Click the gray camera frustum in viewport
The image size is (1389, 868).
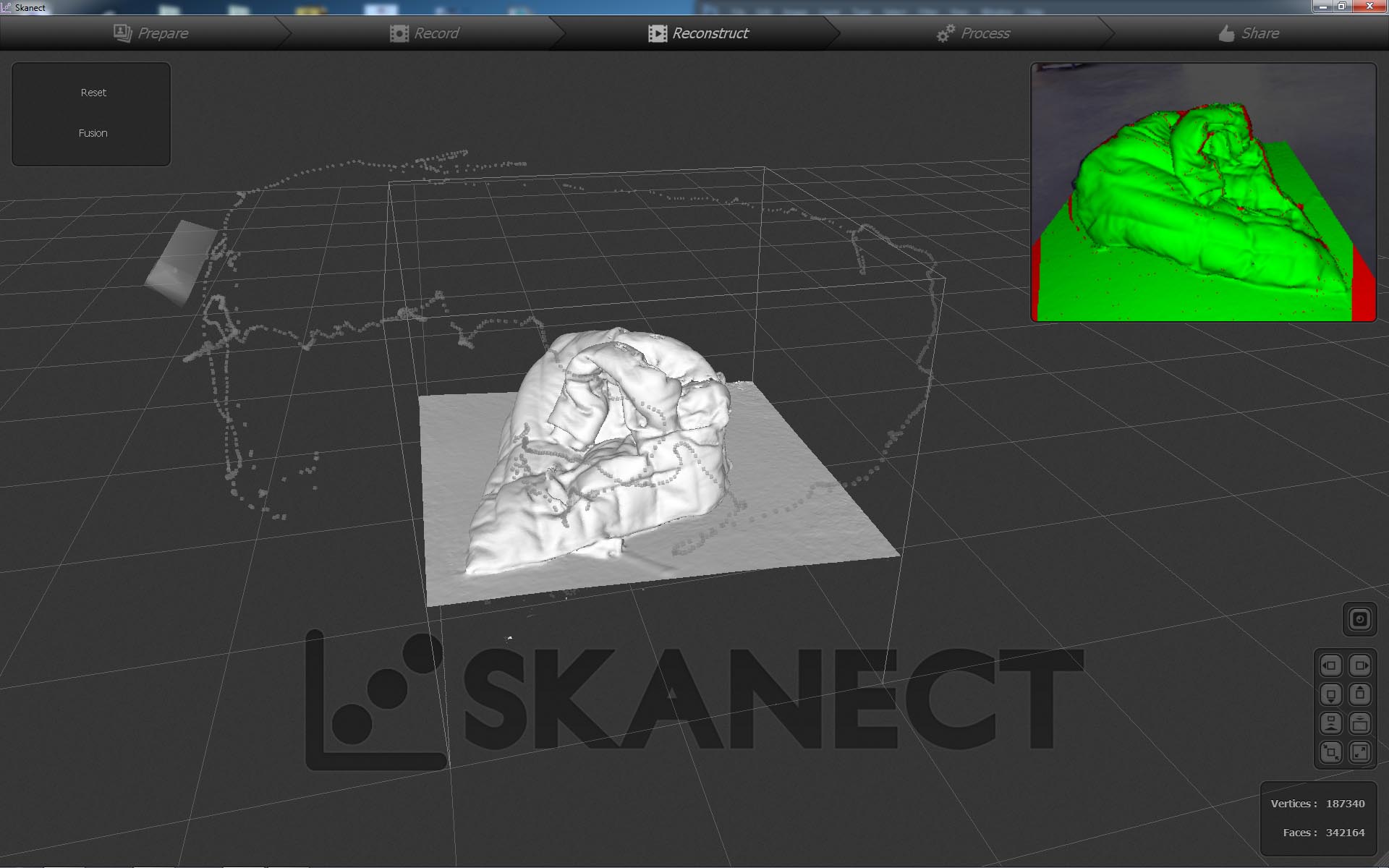180,263
